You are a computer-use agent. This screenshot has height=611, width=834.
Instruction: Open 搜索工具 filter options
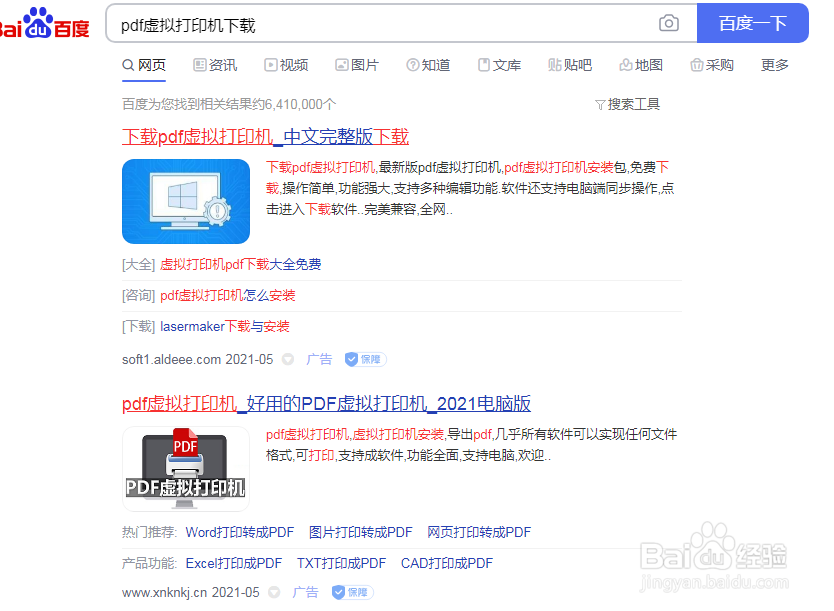[628, 104]
